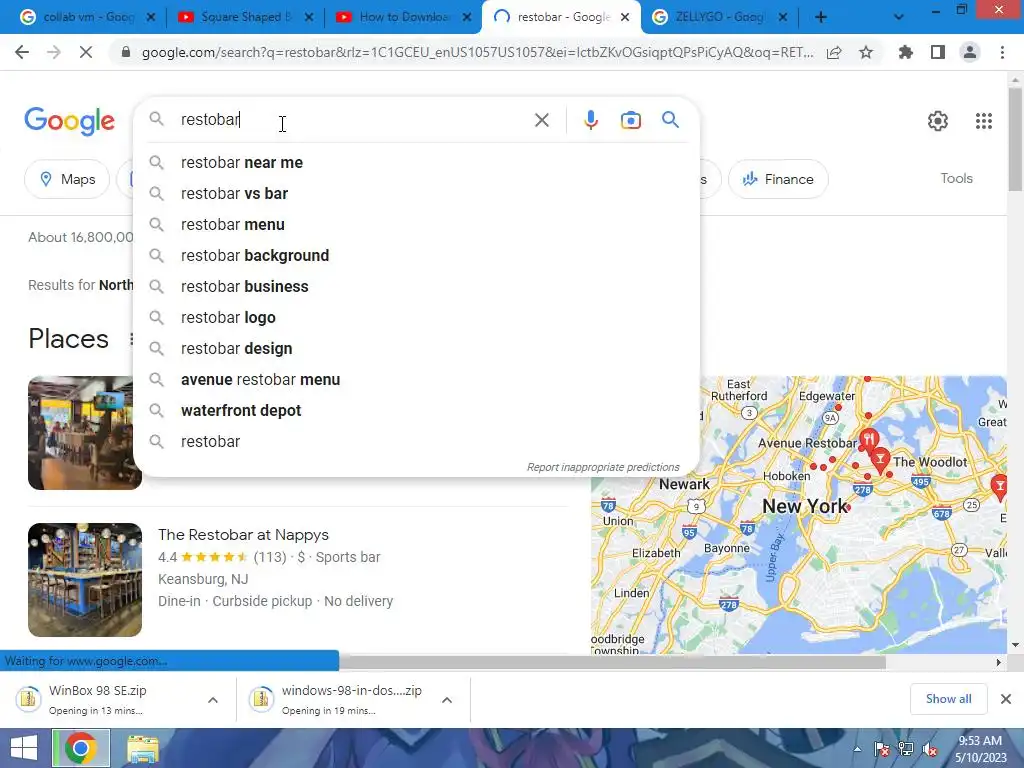The height and width of the screenshot is (768, 1024).
Task: Click the horizontal page scrollbar
Action: pyautogui.click(x=612, y=662)
